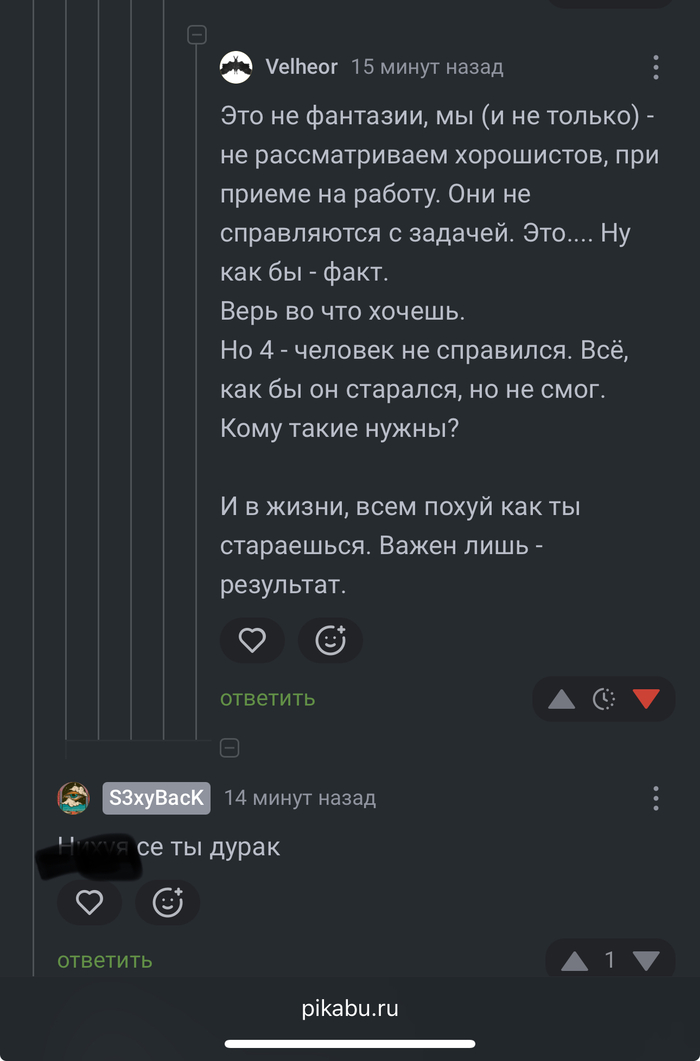The image size is (700, 1061).
Task: Collapse Velheor's comment thread
Action: point(197,35)
